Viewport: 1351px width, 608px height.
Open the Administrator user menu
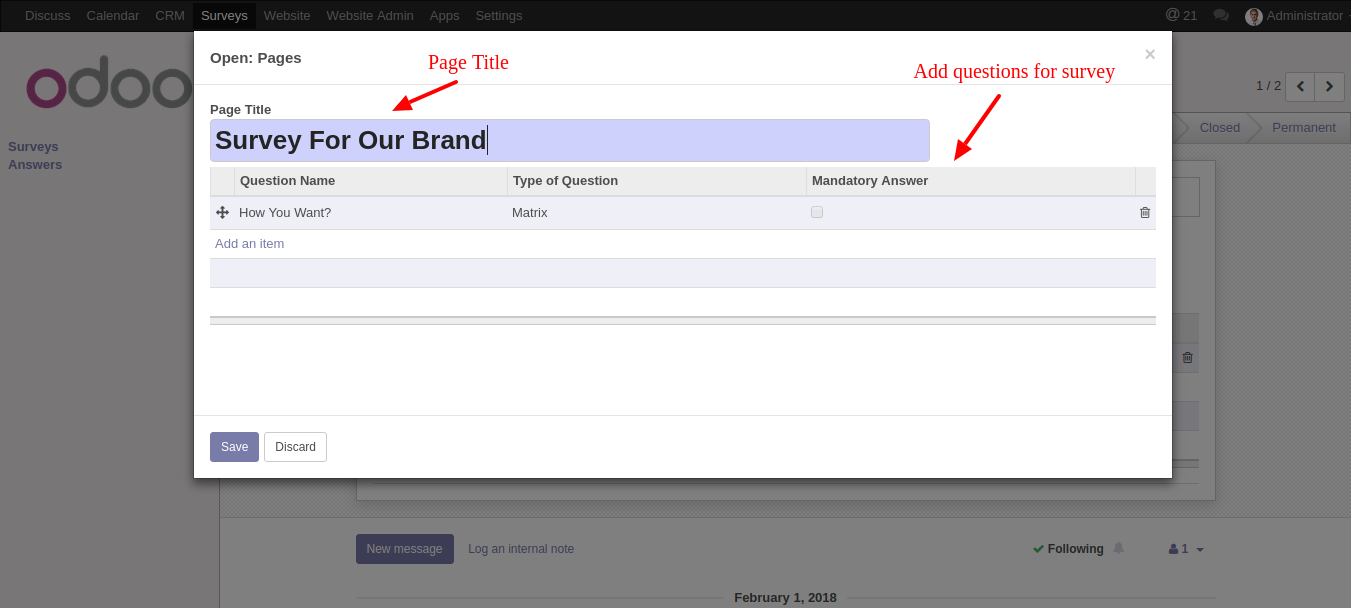pyautogui.click(x=1296, y=15)
